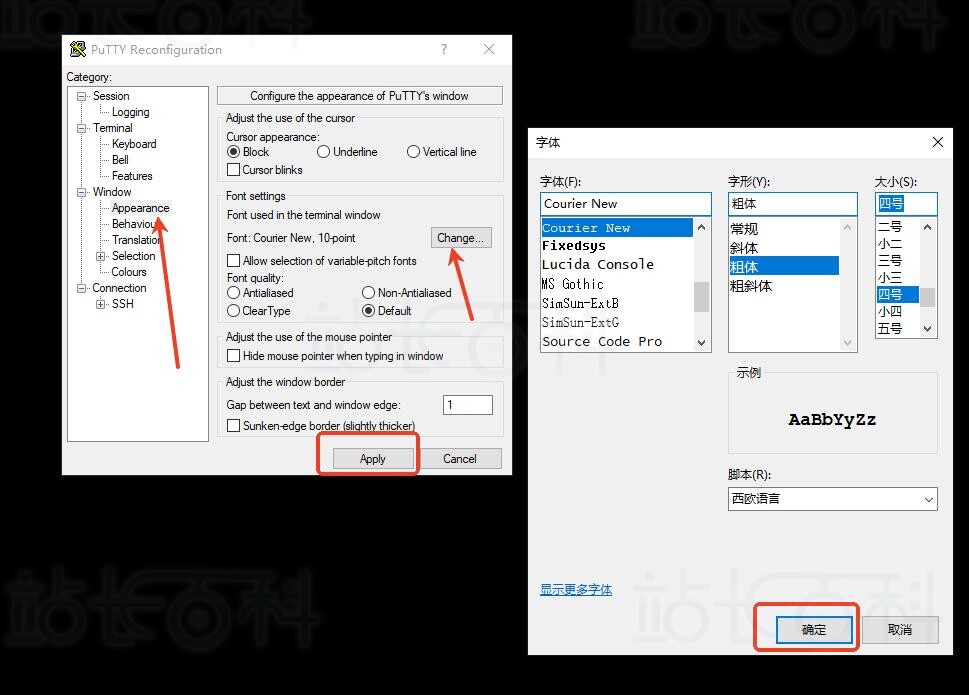Viewport: 969px width, 695px height.
Task: Open the 显示更多字体 link
Action: click(x=576, y=590)
